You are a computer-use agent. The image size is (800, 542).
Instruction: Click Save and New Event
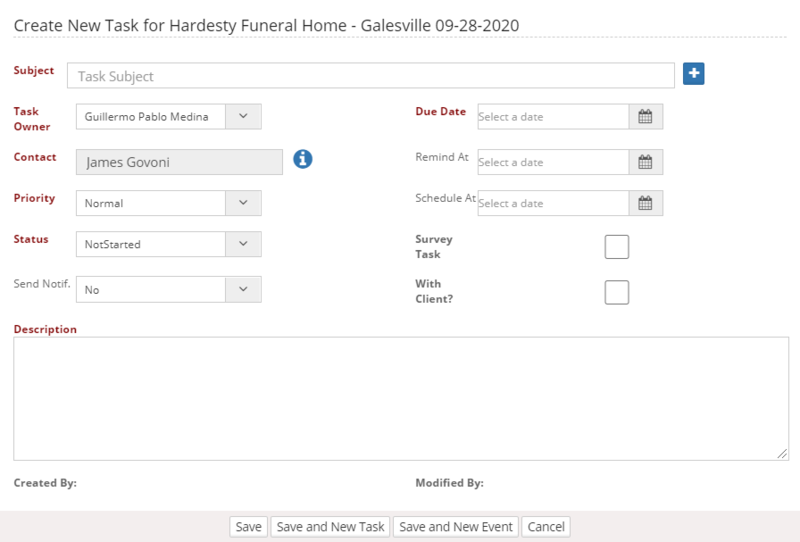[456, 527]
